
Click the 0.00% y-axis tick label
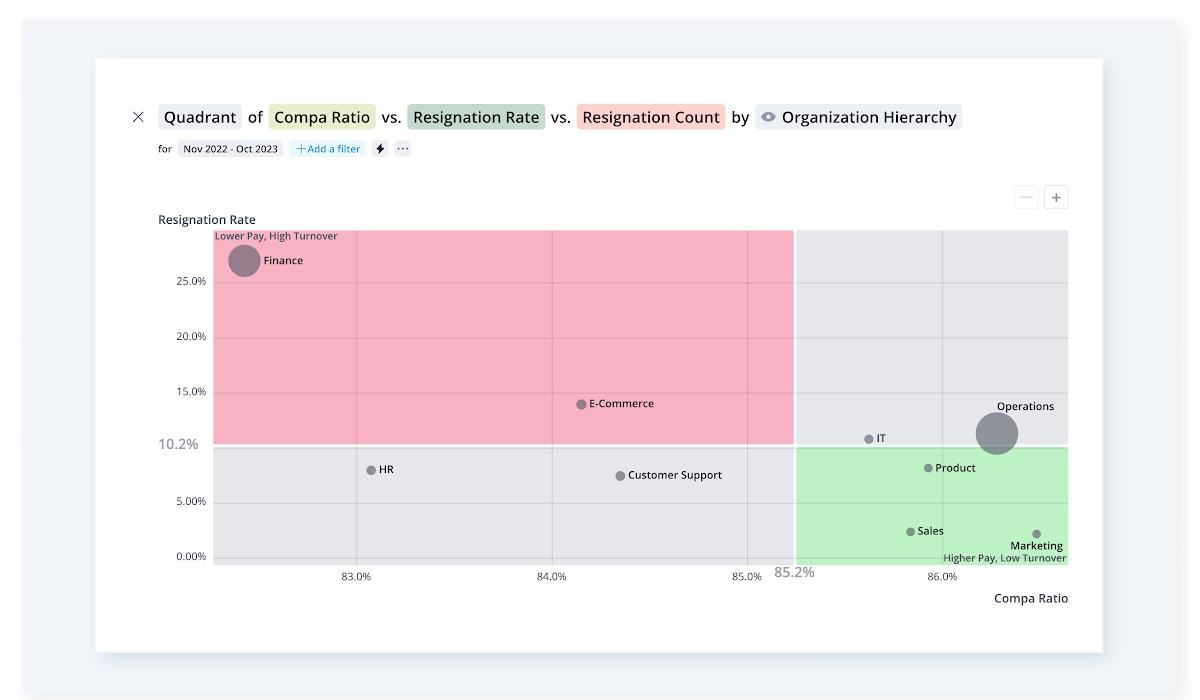pos(191,557)
